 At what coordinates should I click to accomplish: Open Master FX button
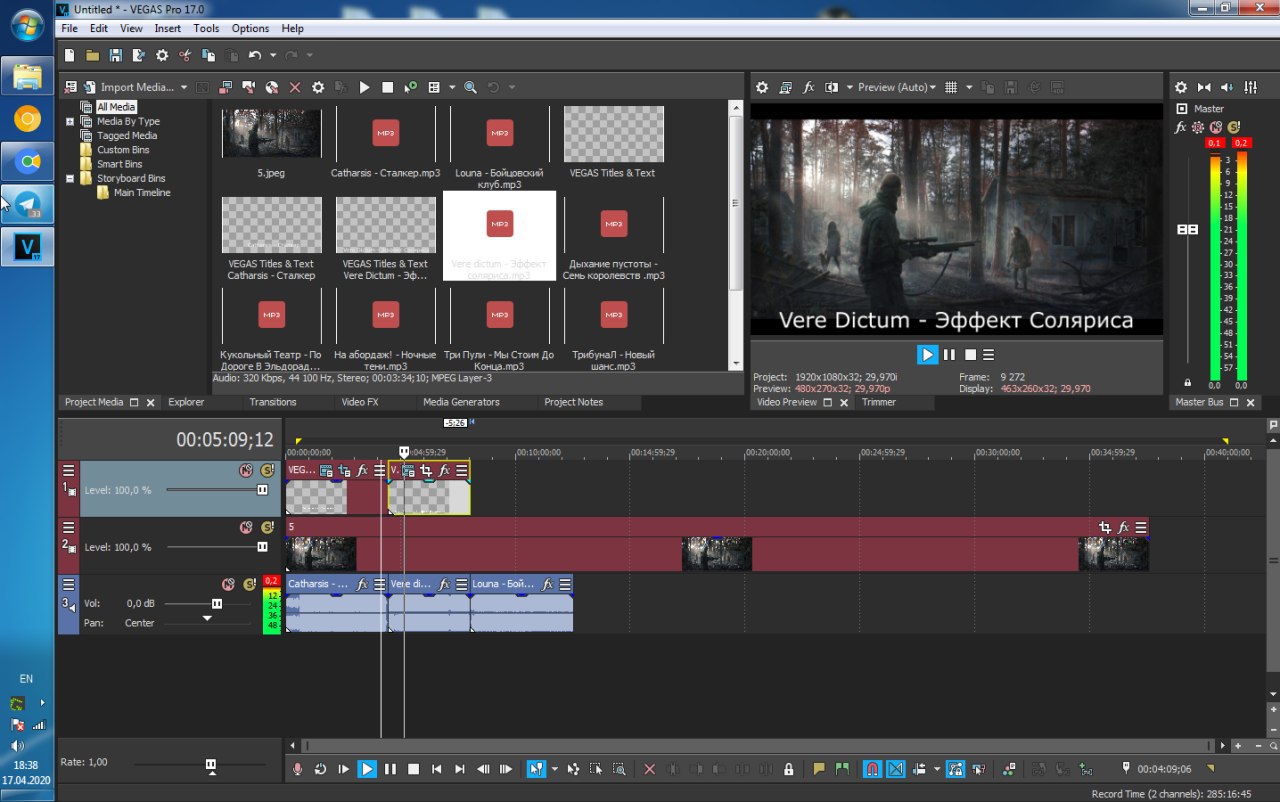1181,127
